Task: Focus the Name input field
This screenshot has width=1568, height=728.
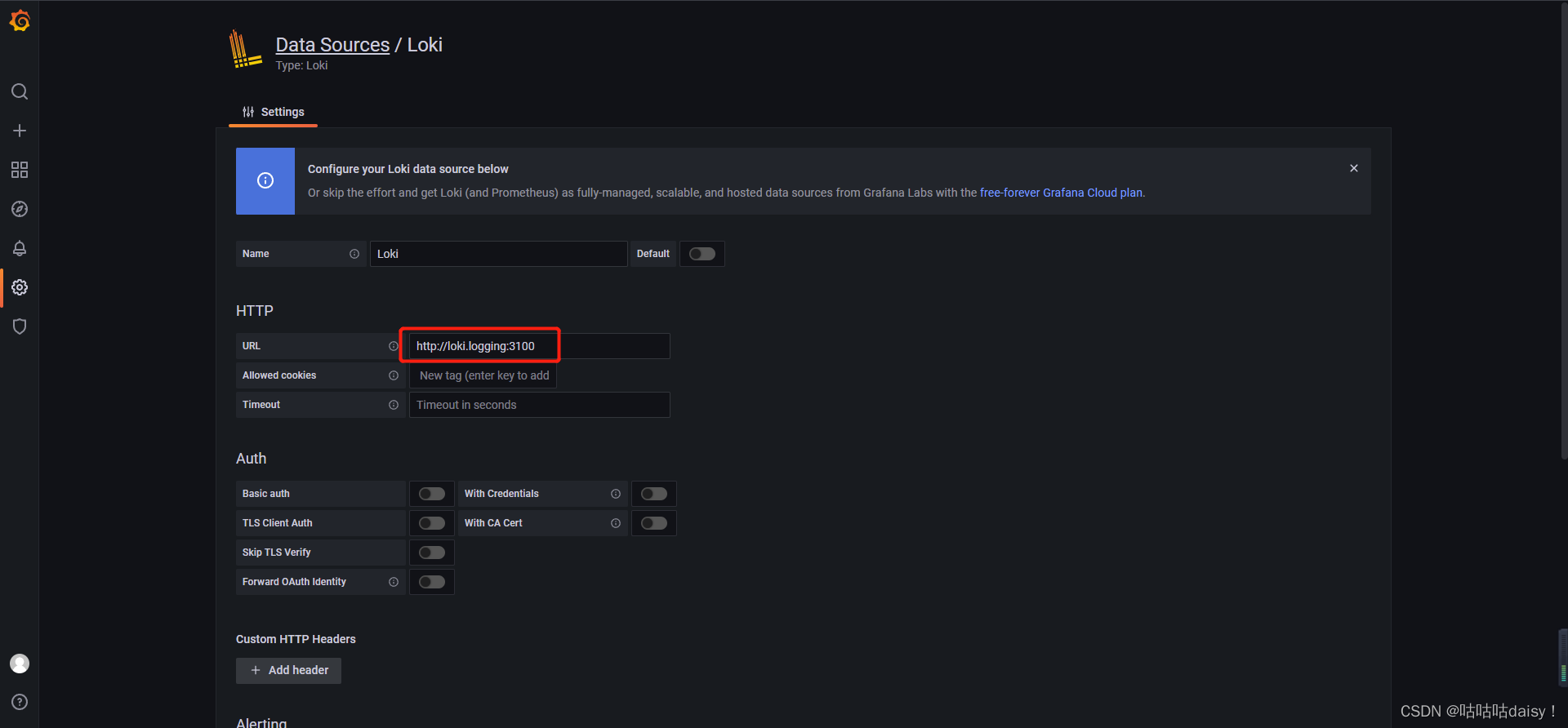Action: (x=498, y=254)
